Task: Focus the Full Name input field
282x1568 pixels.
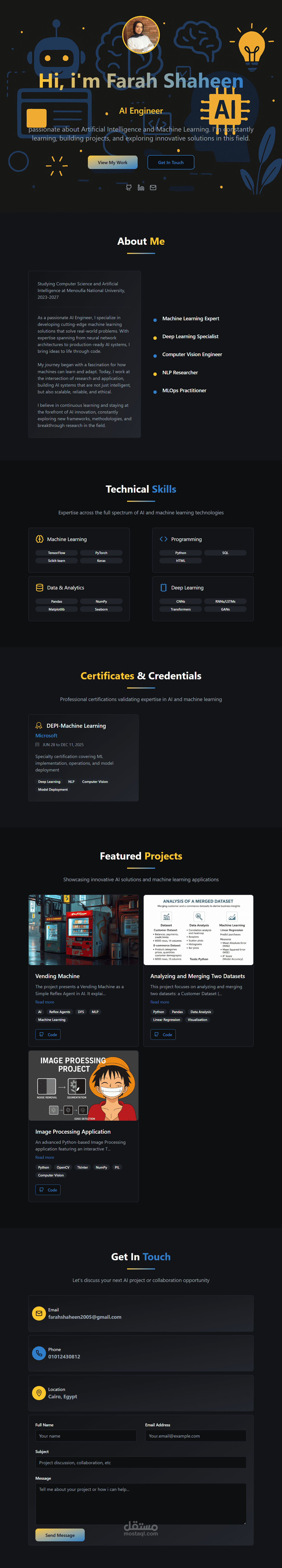Action: tap(86, 1436)
